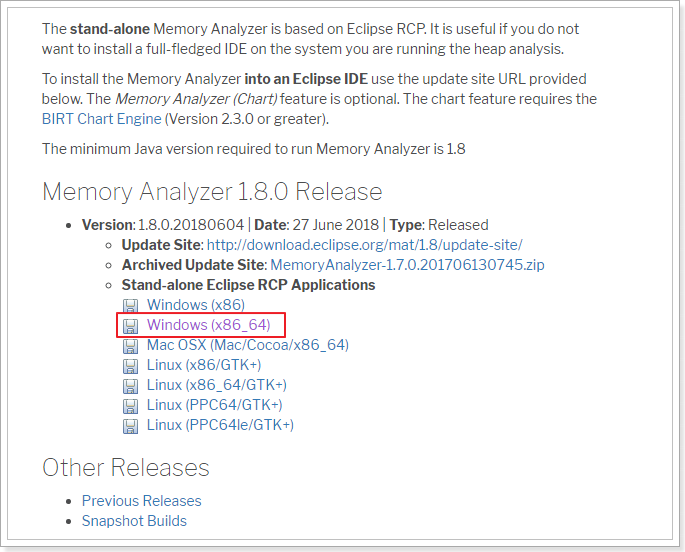The width and height of the screenshot is (685, 552).
Task: Download the Windows (x86) stand-alone build
Action: coord(196,305)
